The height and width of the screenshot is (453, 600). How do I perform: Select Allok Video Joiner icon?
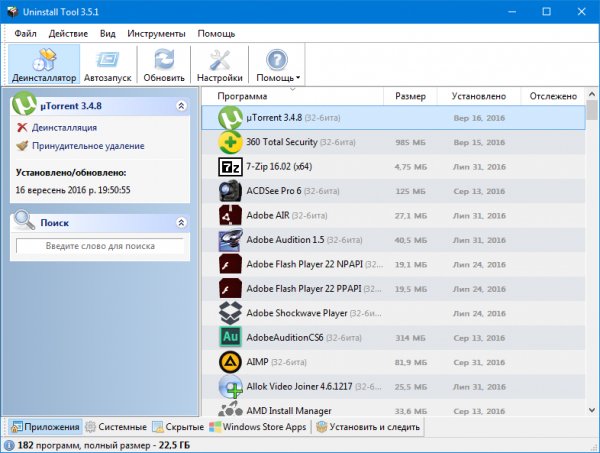tap(230, 386)
